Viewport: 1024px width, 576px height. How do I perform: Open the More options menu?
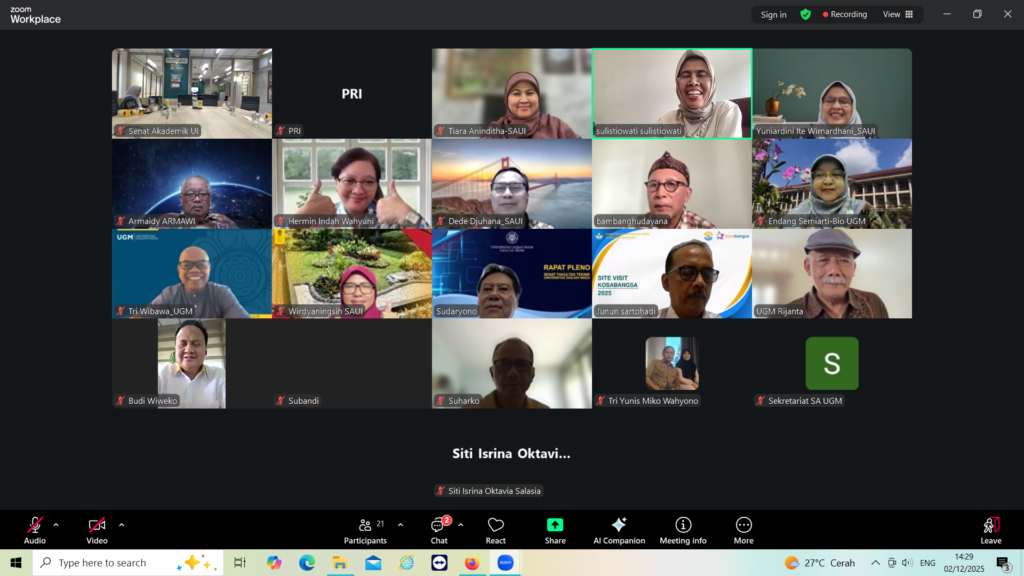click(743, 530)
